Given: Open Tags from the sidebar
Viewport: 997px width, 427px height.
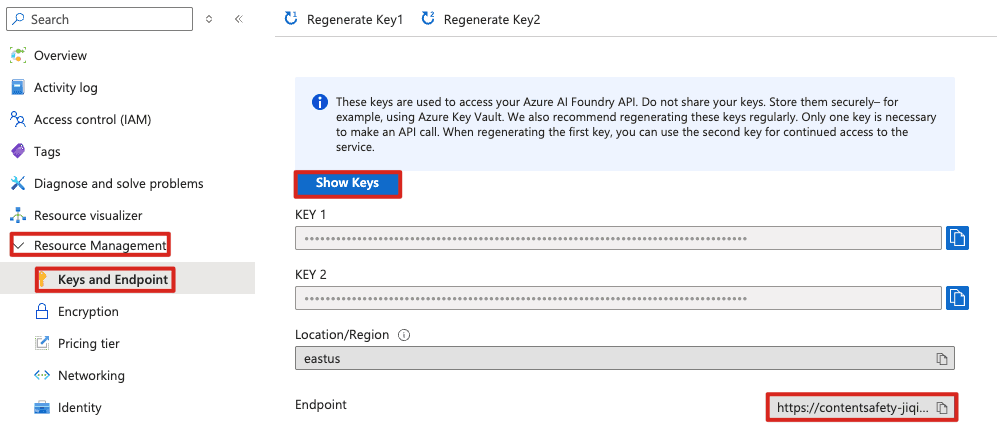Looking at the screenshot, I should click(47, 152).
